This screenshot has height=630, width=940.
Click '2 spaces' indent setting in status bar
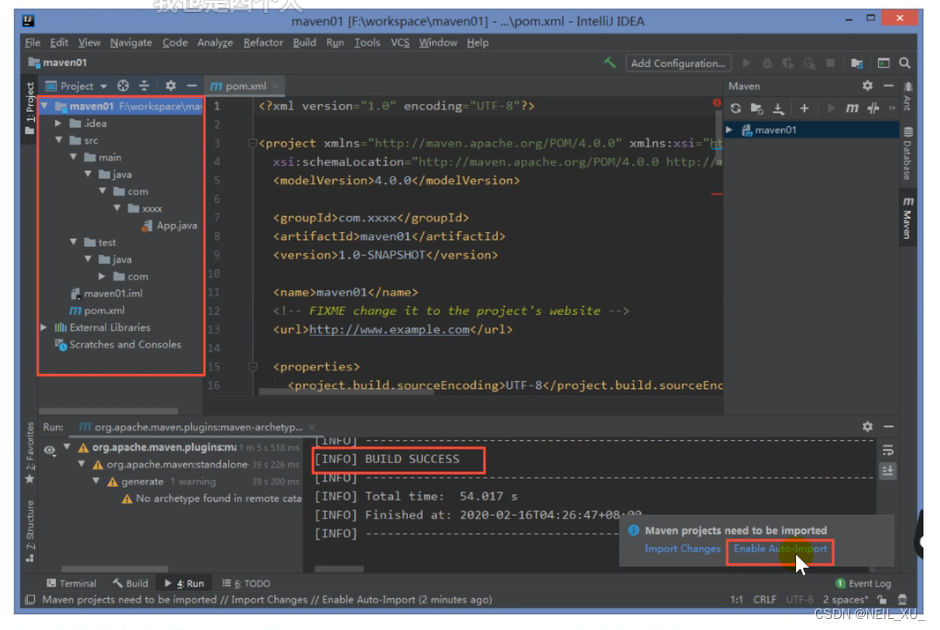click(845, 599)
